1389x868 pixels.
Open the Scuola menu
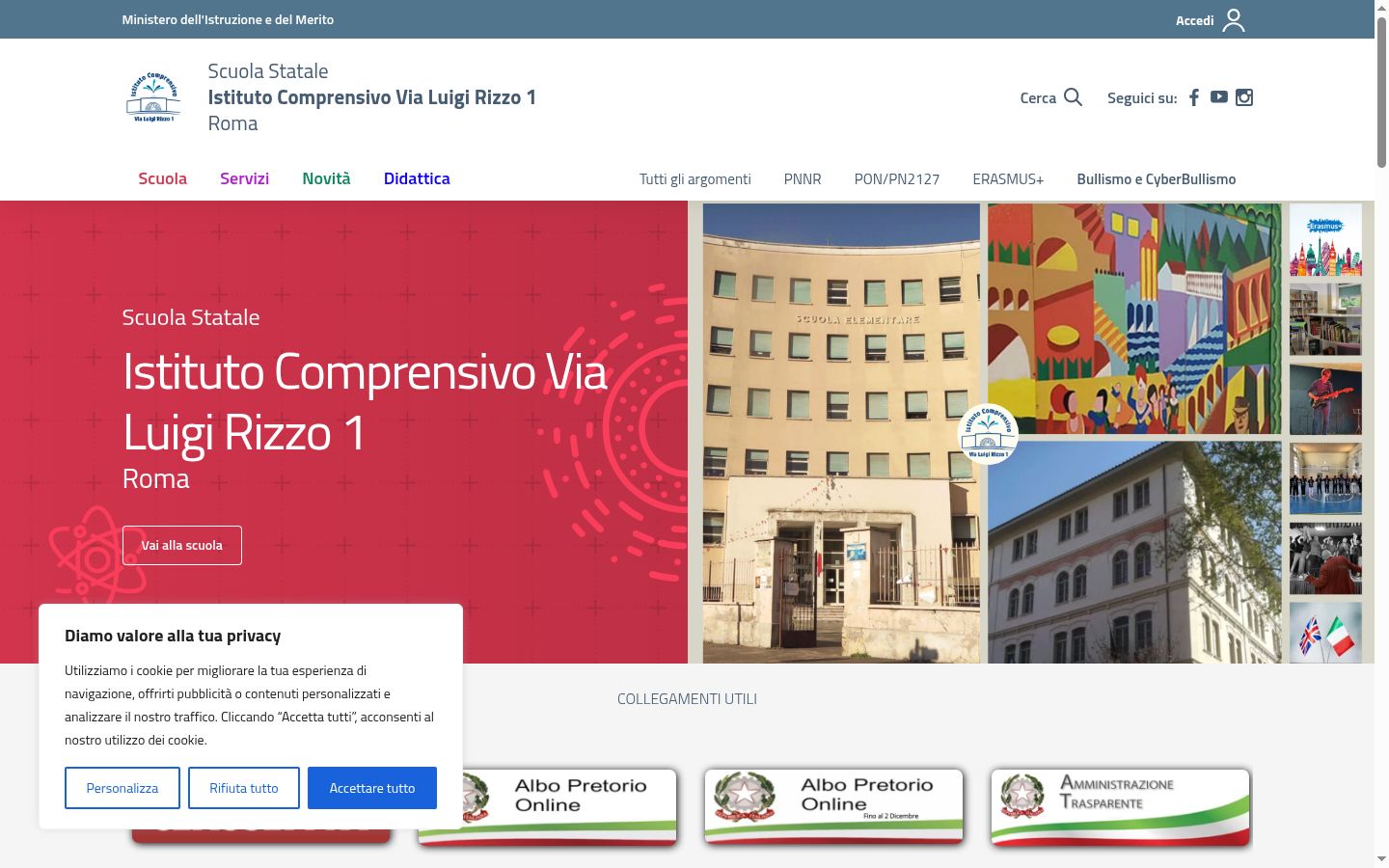pos(162,178)
